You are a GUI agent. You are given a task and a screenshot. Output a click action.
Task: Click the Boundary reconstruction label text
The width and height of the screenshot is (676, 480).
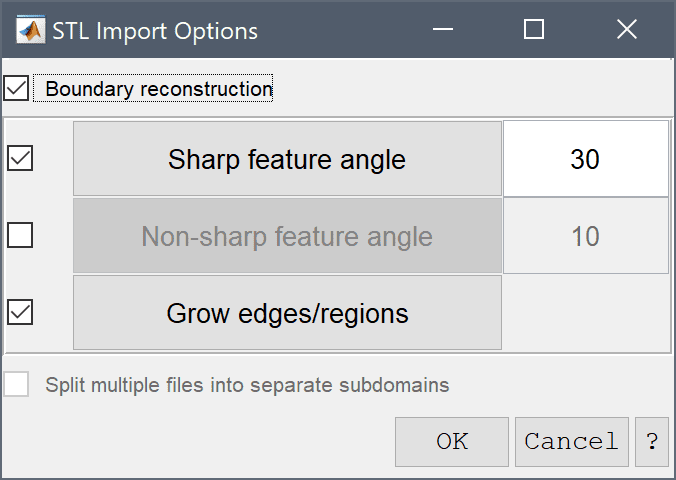(x=159, y=89)
